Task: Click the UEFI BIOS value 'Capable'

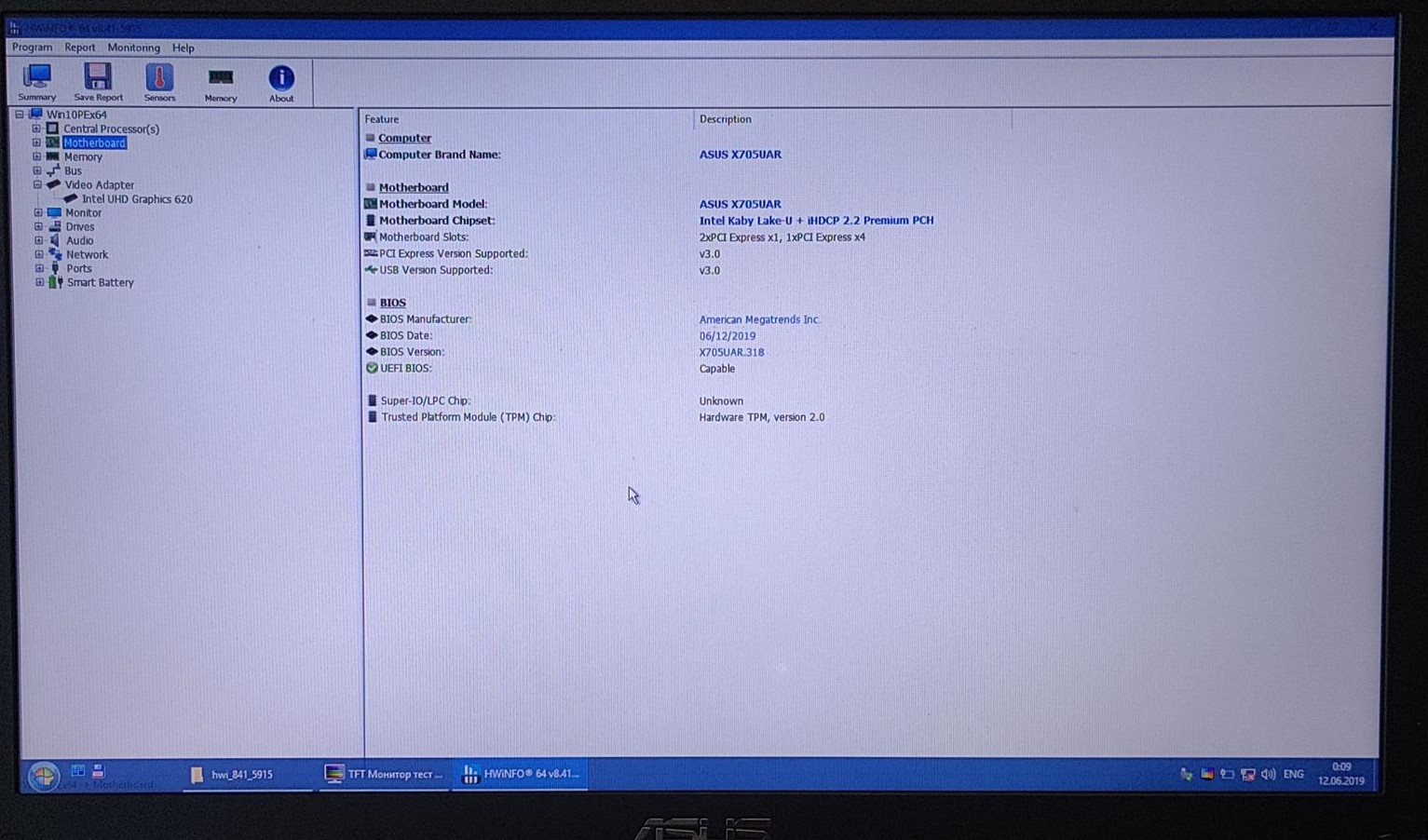Action: pos(717,369)
